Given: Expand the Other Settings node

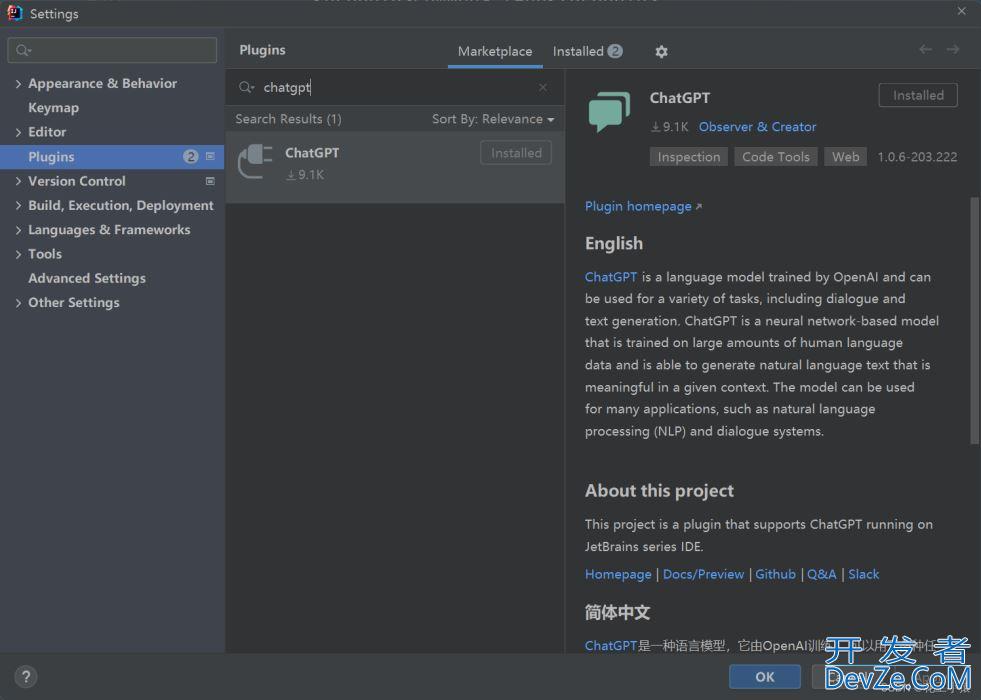Looking at the screenshot, I should [18, 303].
